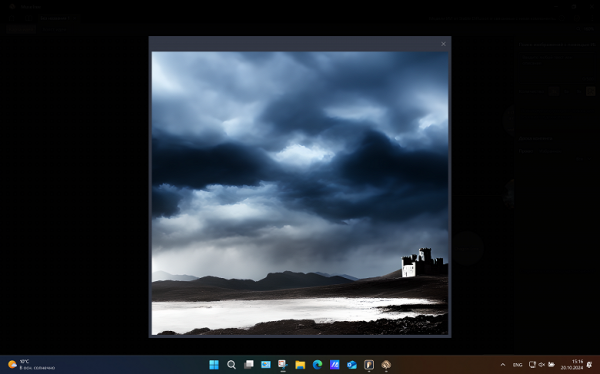The width and height of the screenshot is (600, 374).
Task: Change the ENG input language
Action: [x=517, y=365]
